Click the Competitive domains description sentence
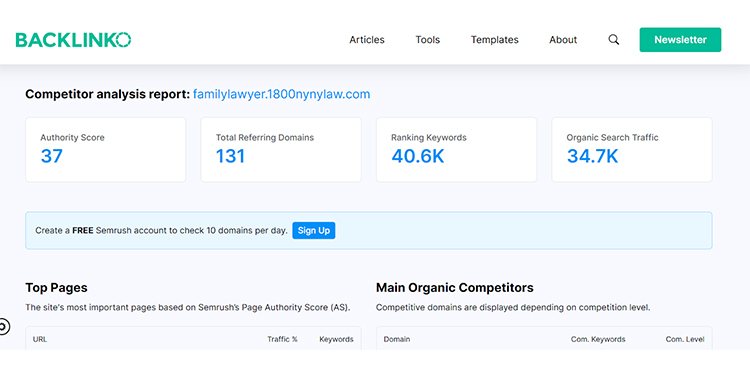The height and width of the screenshot is (370, 750). point(513,307)
